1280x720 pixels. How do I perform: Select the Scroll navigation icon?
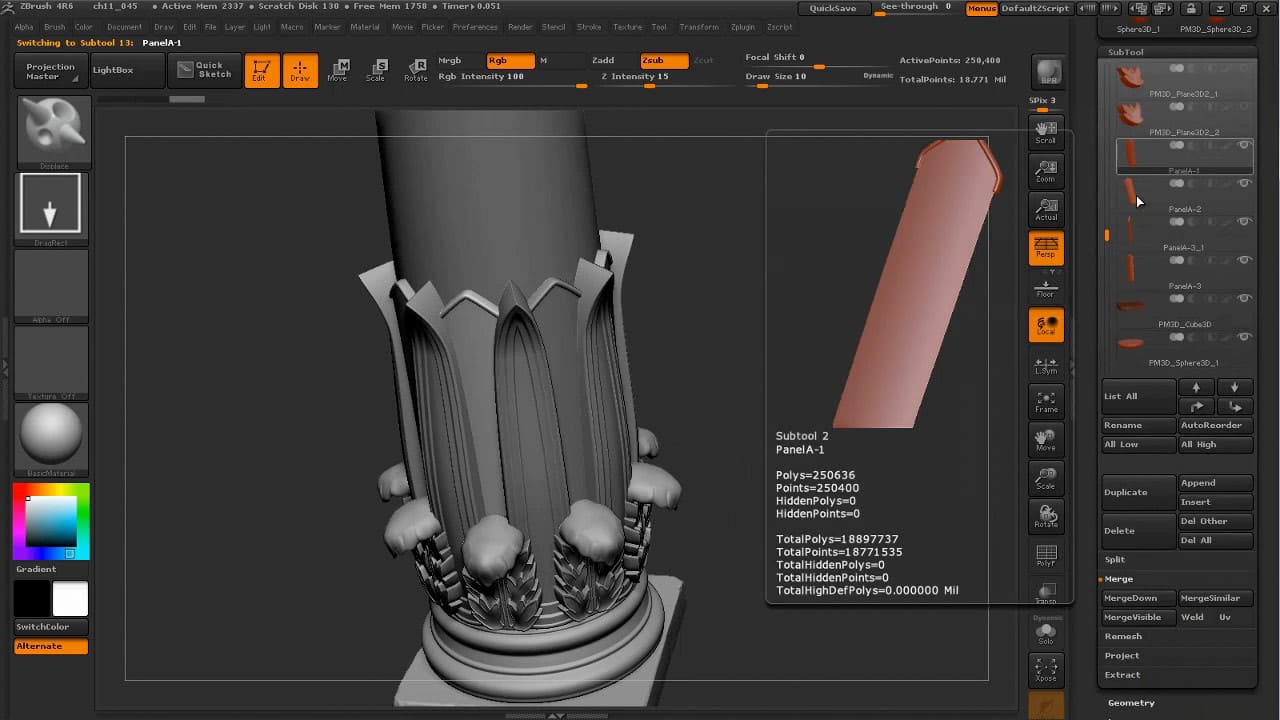[1045, 132]
